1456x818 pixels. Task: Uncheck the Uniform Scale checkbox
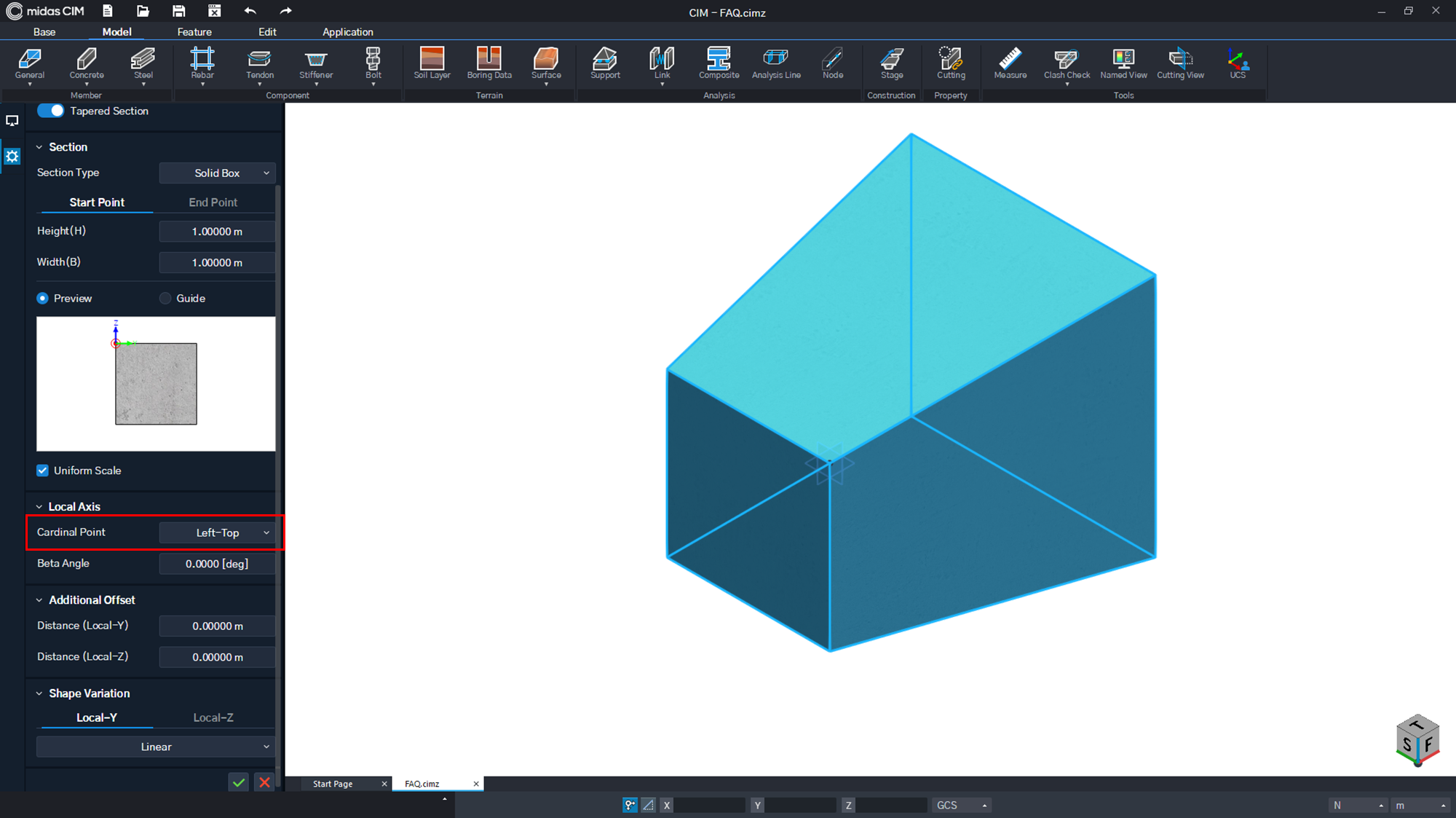coord(42,471)
